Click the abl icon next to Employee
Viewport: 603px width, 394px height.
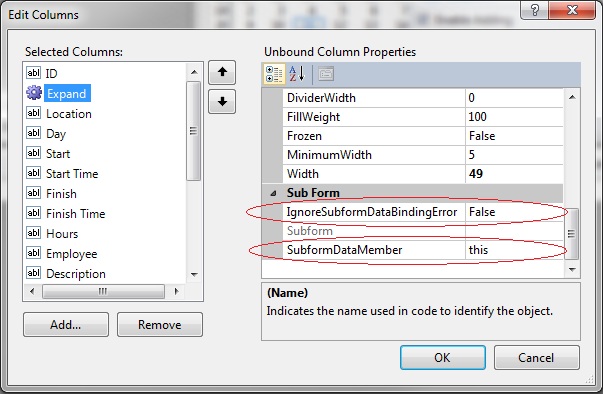[33, 253]
